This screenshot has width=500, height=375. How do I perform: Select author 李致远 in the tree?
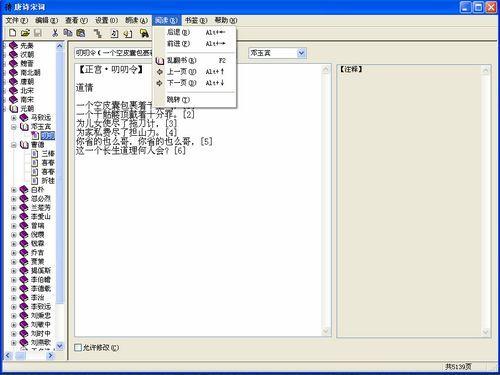coord(41,306)
